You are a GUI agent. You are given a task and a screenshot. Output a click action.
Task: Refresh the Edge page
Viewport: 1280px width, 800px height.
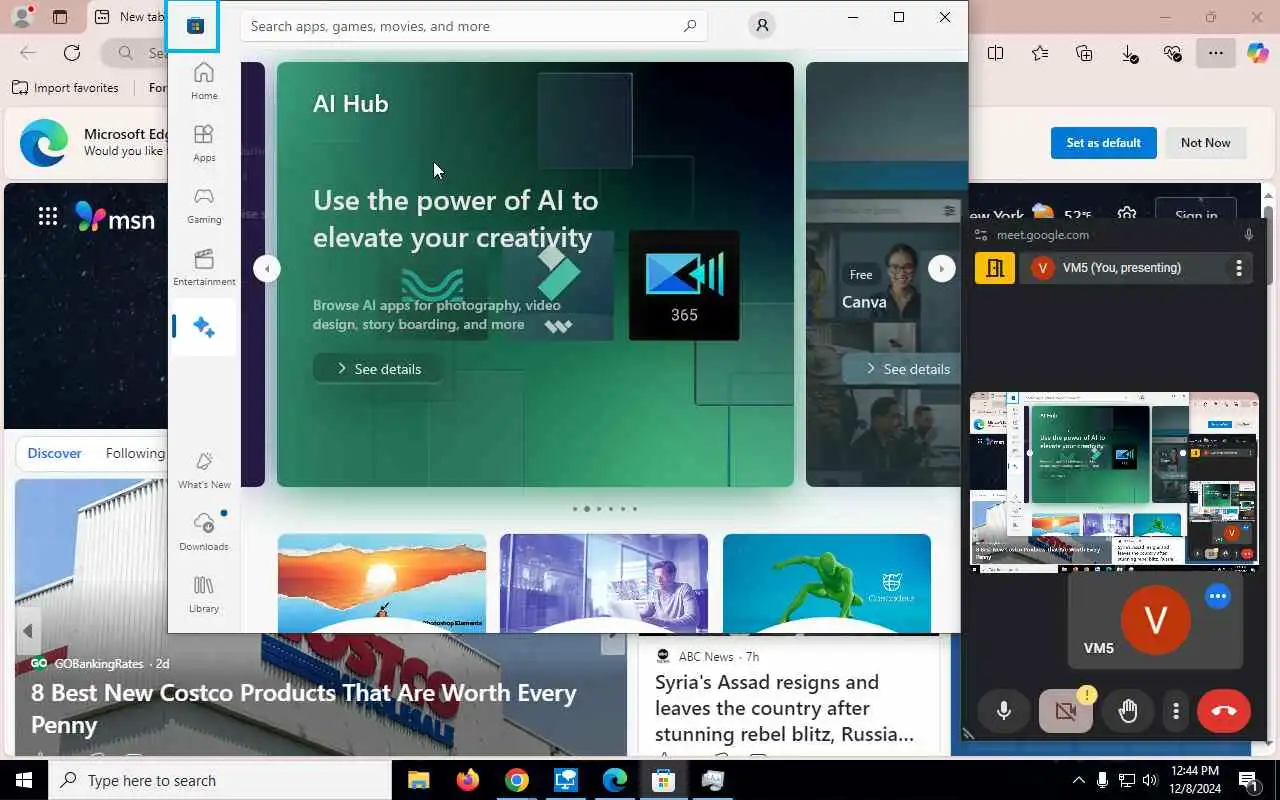72,53
